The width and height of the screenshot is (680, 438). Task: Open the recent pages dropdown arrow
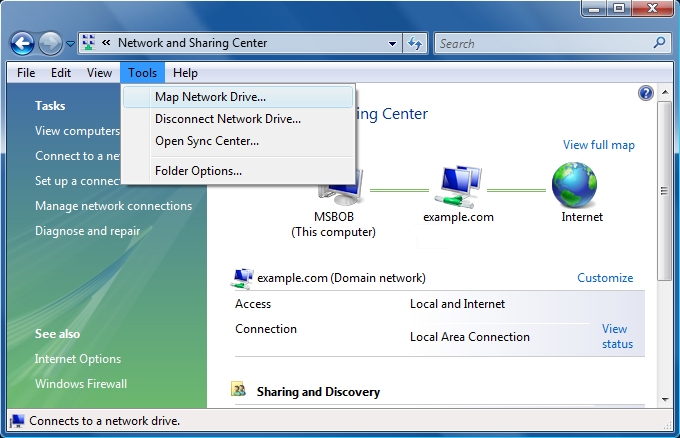[x=70, y=44]
